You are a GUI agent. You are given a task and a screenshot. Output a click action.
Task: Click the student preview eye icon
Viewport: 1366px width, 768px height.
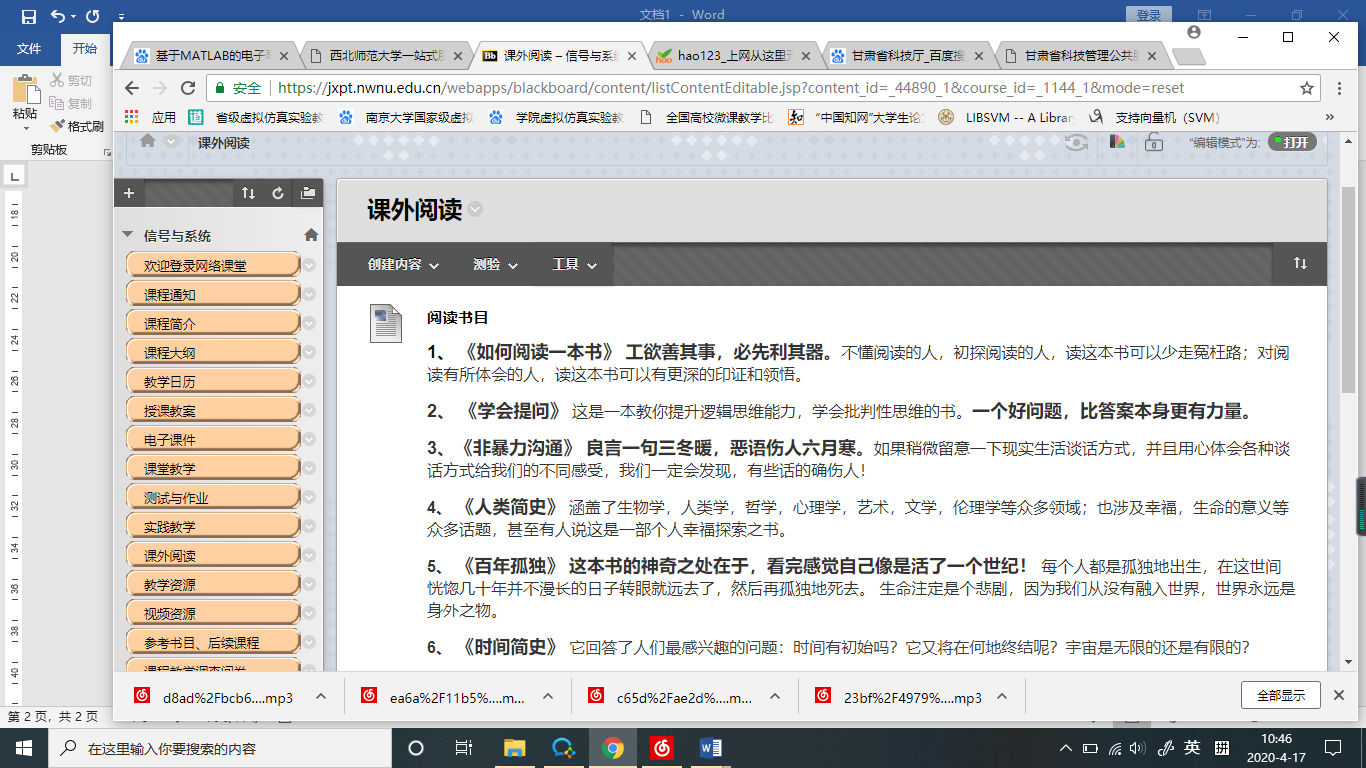point(1076,142)
